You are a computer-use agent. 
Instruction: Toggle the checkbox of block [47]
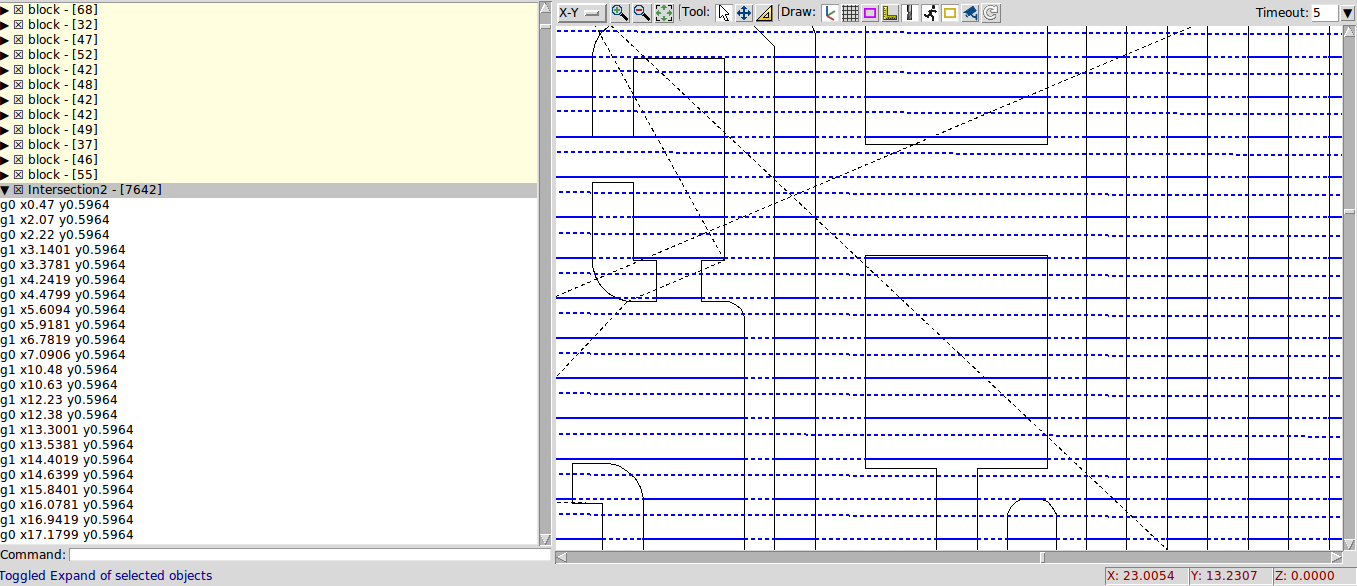pyautogui.click(x=19, y=39)
